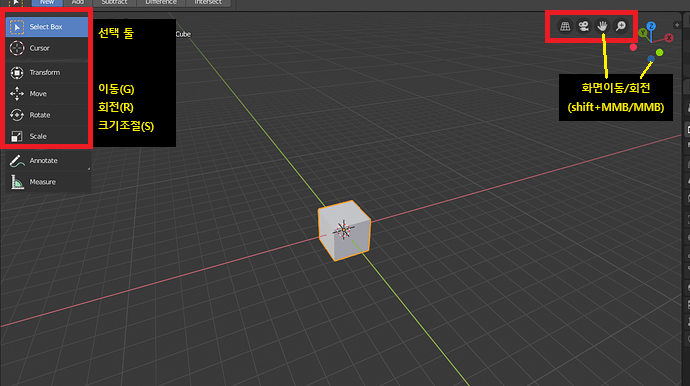Snap view to Y axis on gizmo
Viewport: 690px width, 386px height.
coord(643,33)
